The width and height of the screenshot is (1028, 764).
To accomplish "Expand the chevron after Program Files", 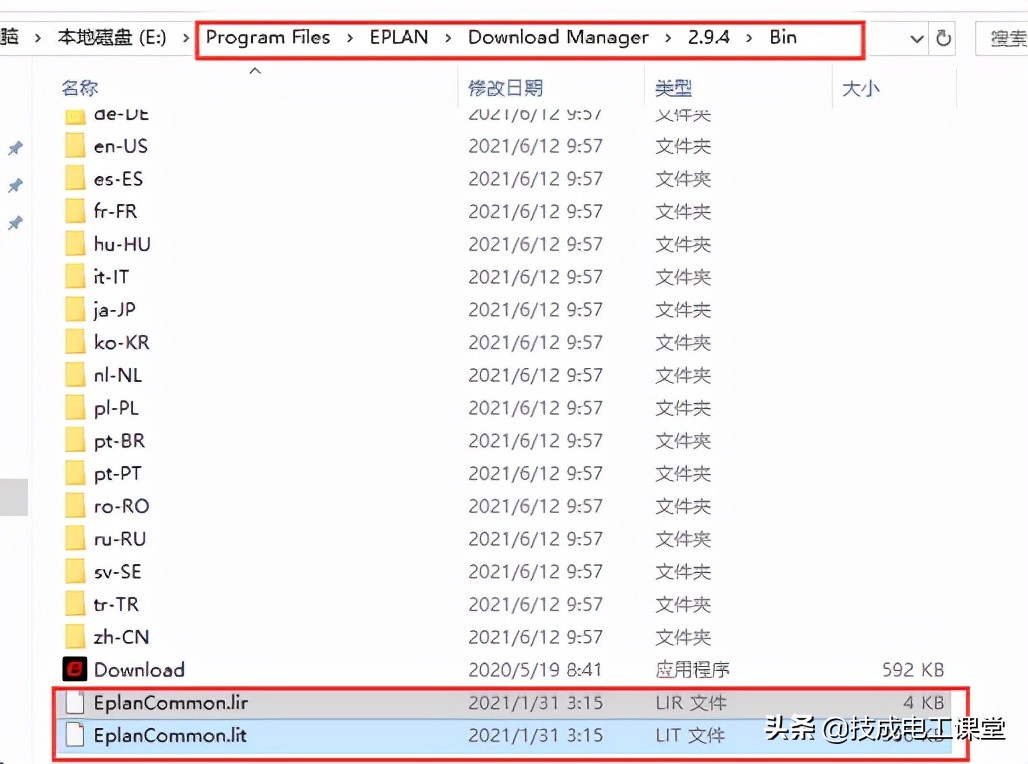I will tap(350, 38).
